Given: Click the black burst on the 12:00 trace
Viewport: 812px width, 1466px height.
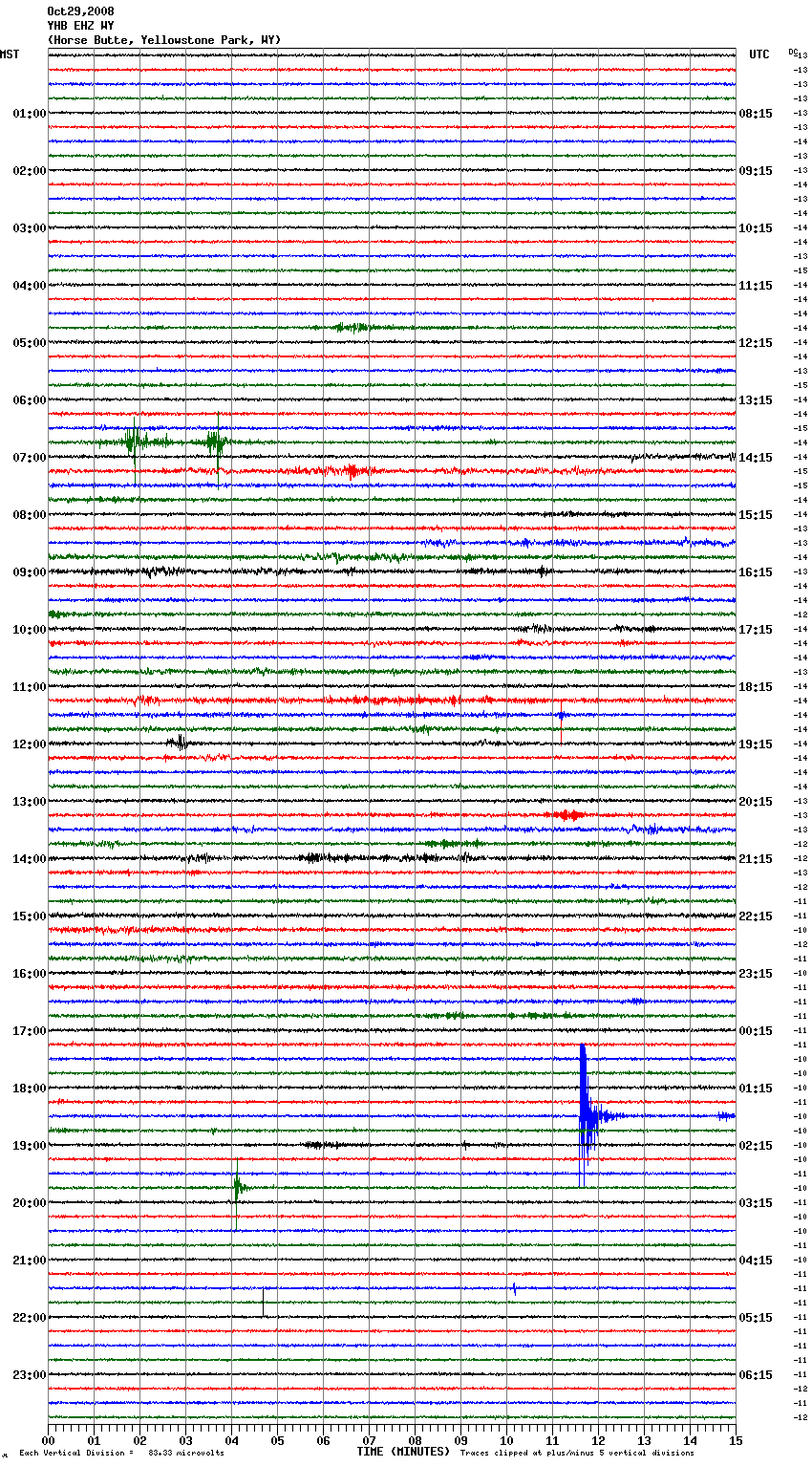Looking at the screenshot, I should (x=179, y=742).
